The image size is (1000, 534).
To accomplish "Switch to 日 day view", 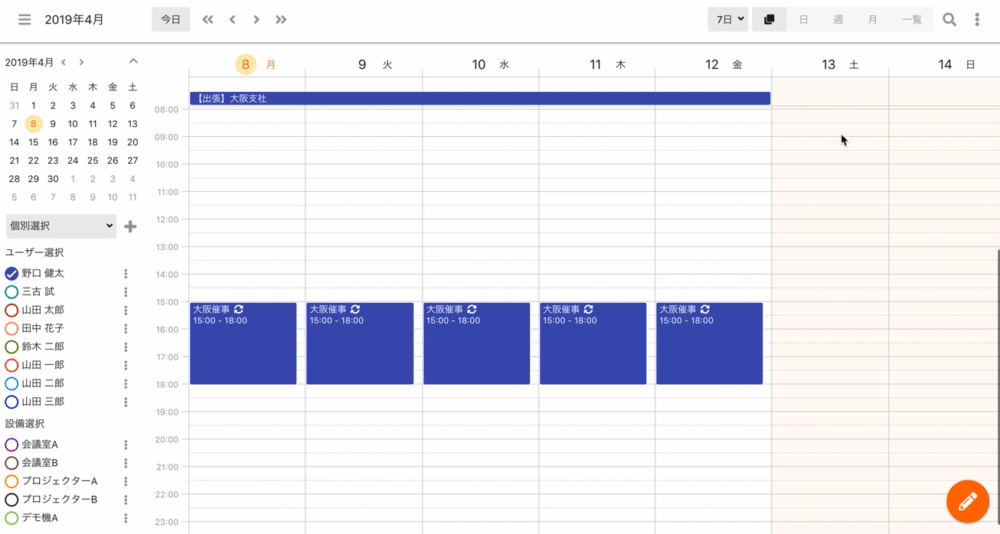I will pos(804,20).
